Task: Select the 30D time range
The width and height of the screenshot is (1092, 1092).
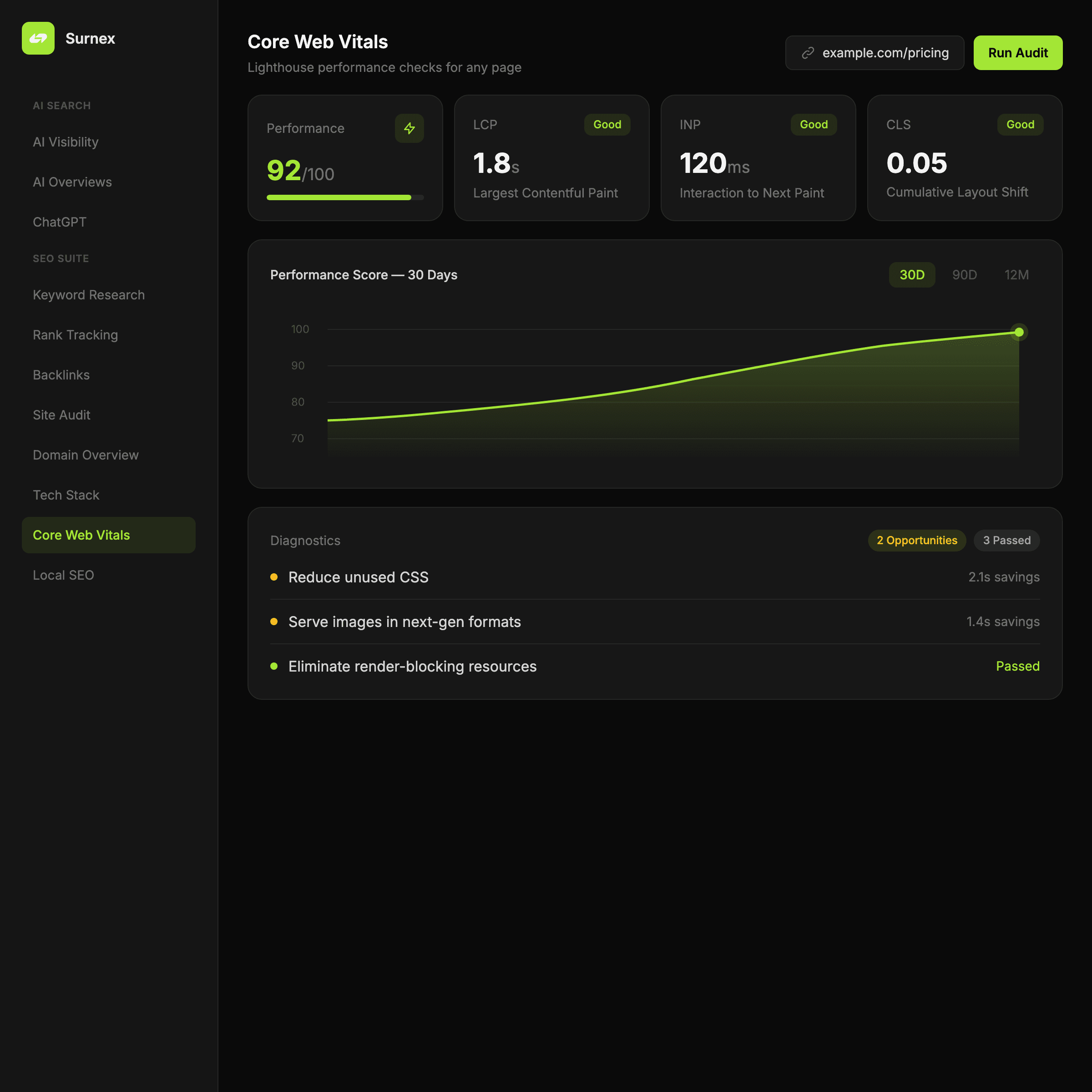Action: pos(912,275)
